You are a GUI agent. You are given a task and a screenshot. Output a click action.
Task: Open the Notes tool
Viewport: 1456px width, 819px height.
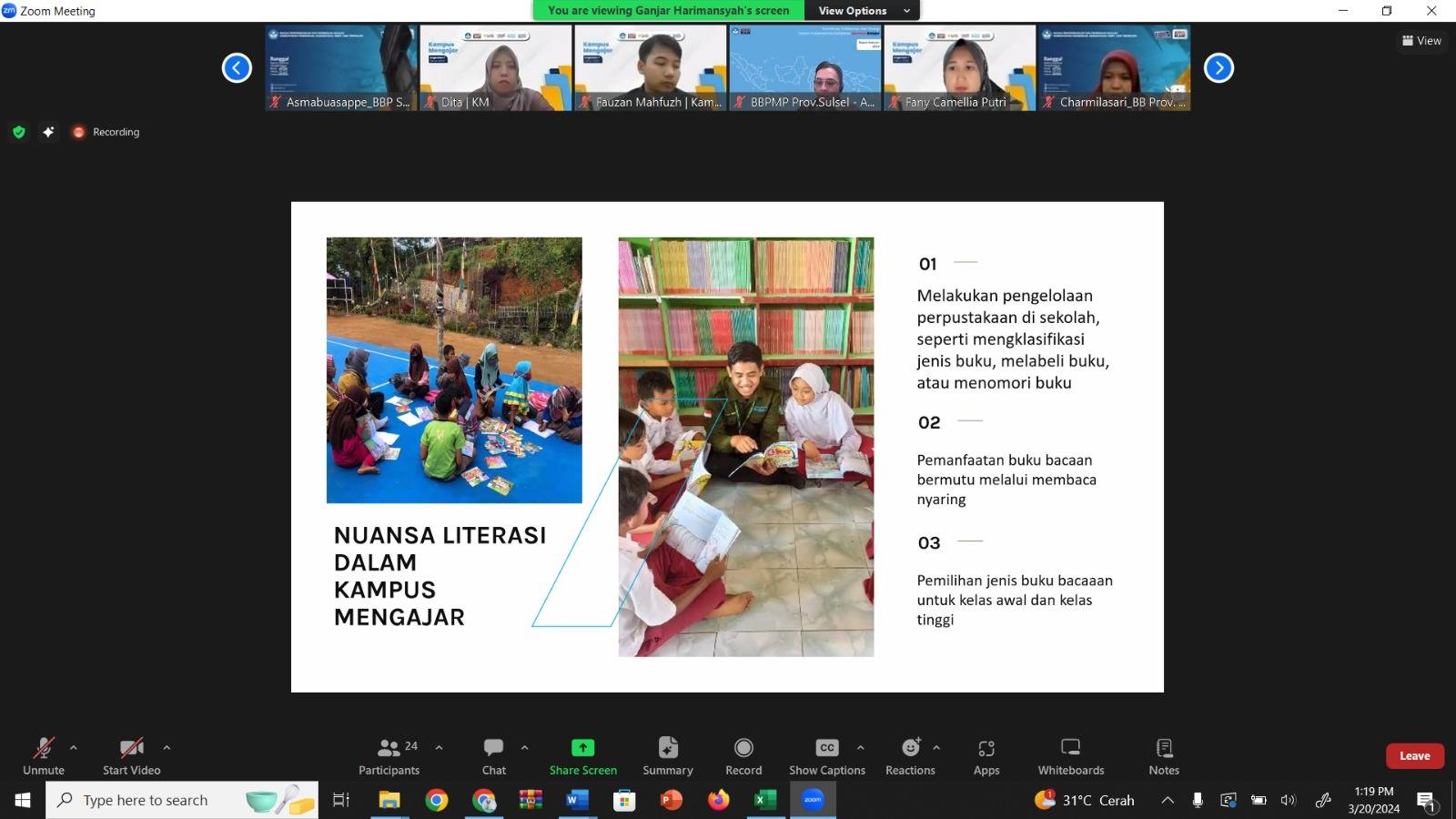pos(1163,756)
